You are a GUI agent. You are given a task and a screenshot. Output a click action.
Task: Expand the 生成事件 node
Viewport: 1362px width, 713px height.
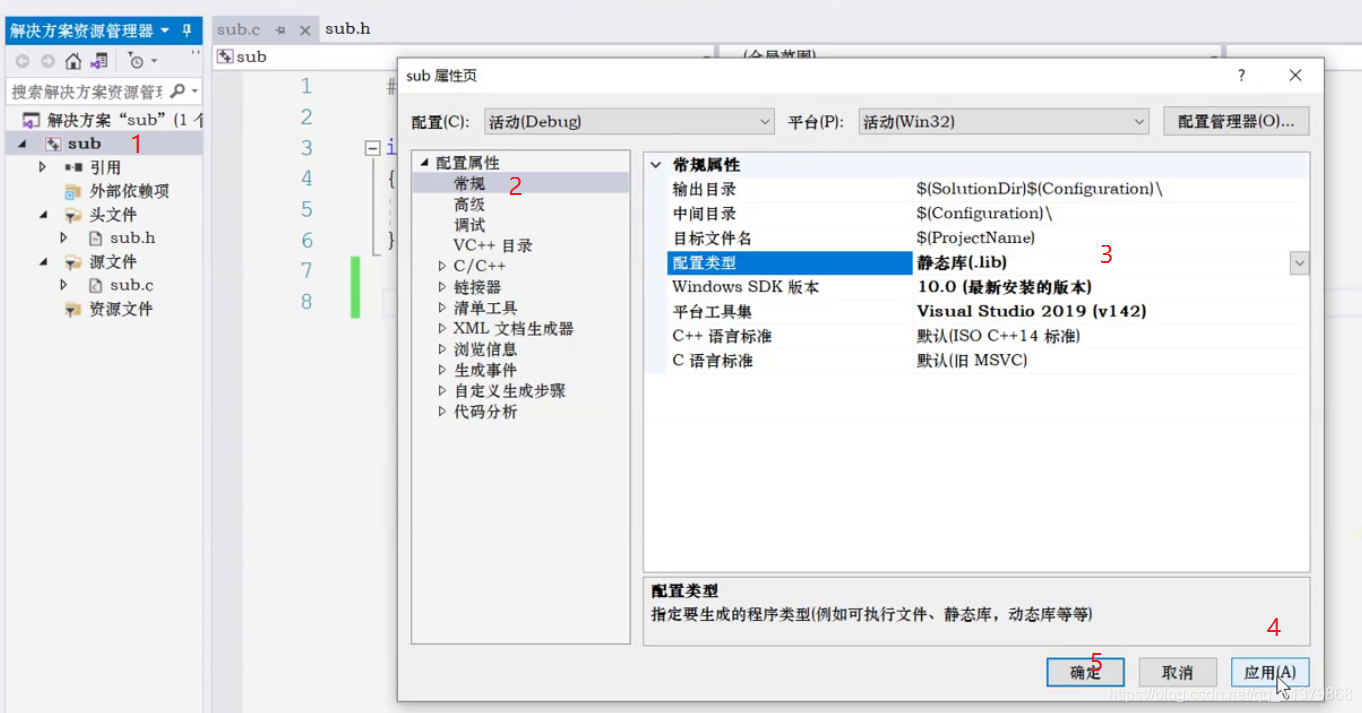tap(442, 370)
